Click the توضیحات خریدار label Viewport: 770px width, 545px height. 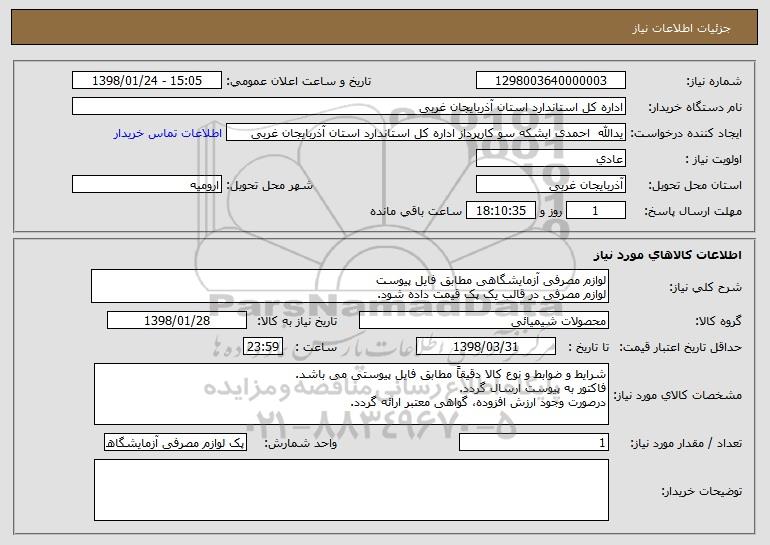701,491
